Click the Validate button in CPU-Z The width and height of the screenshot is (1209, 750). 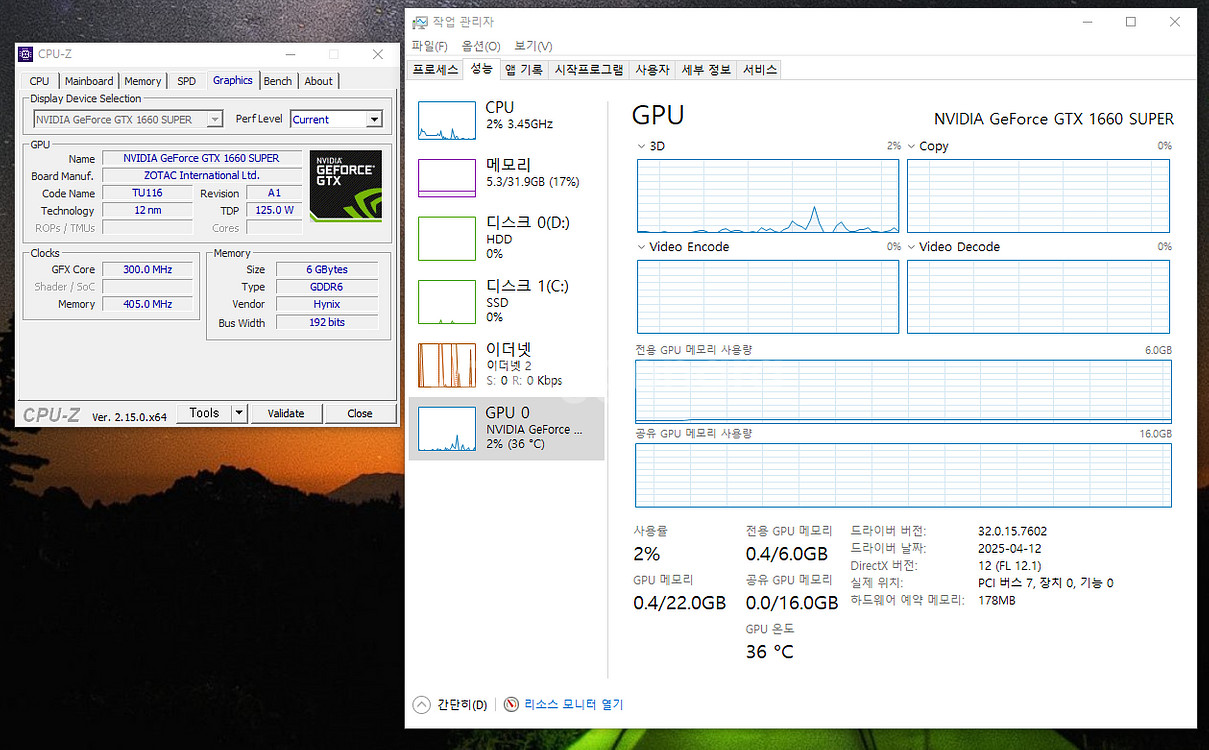(x=286, y=413)
